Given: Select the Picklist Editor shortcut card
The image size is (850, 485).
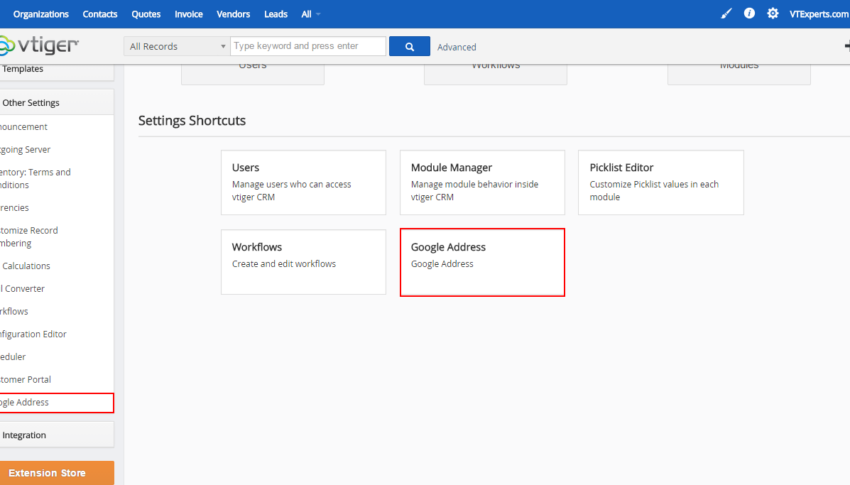Looking at the screenshot, I should pos(661,183).
